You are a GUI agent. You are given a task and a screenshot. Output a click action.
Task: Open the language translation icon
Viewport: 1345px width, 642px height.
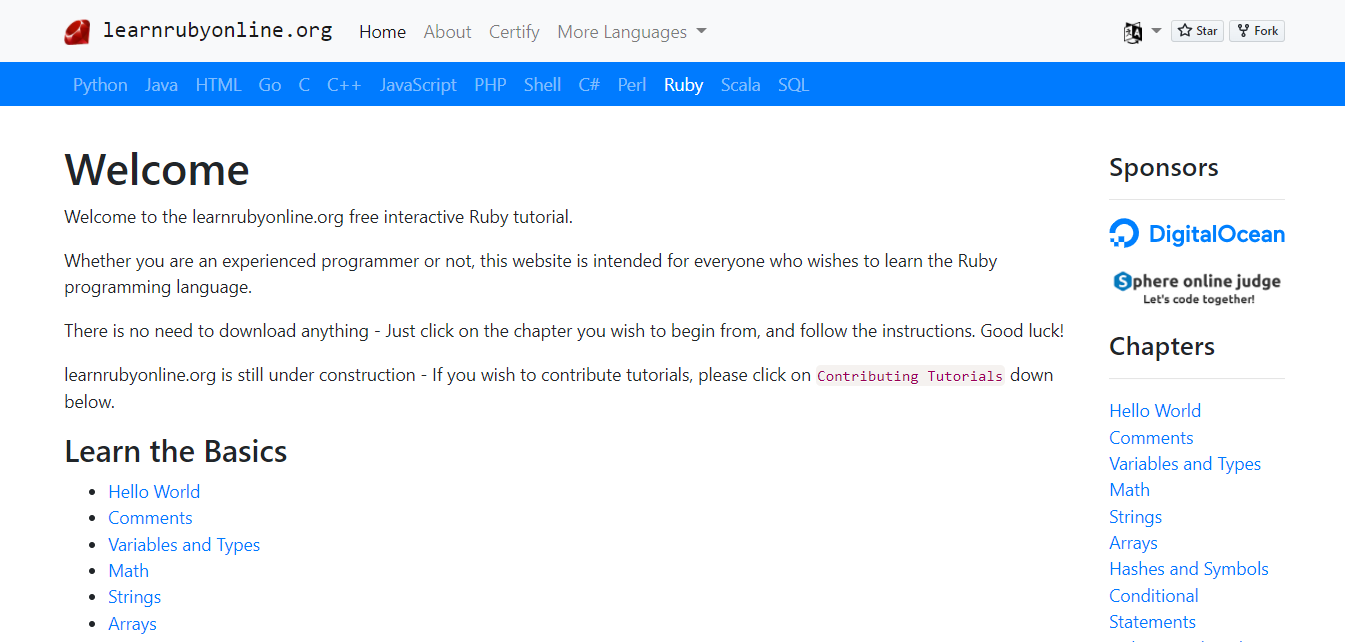1133,31
